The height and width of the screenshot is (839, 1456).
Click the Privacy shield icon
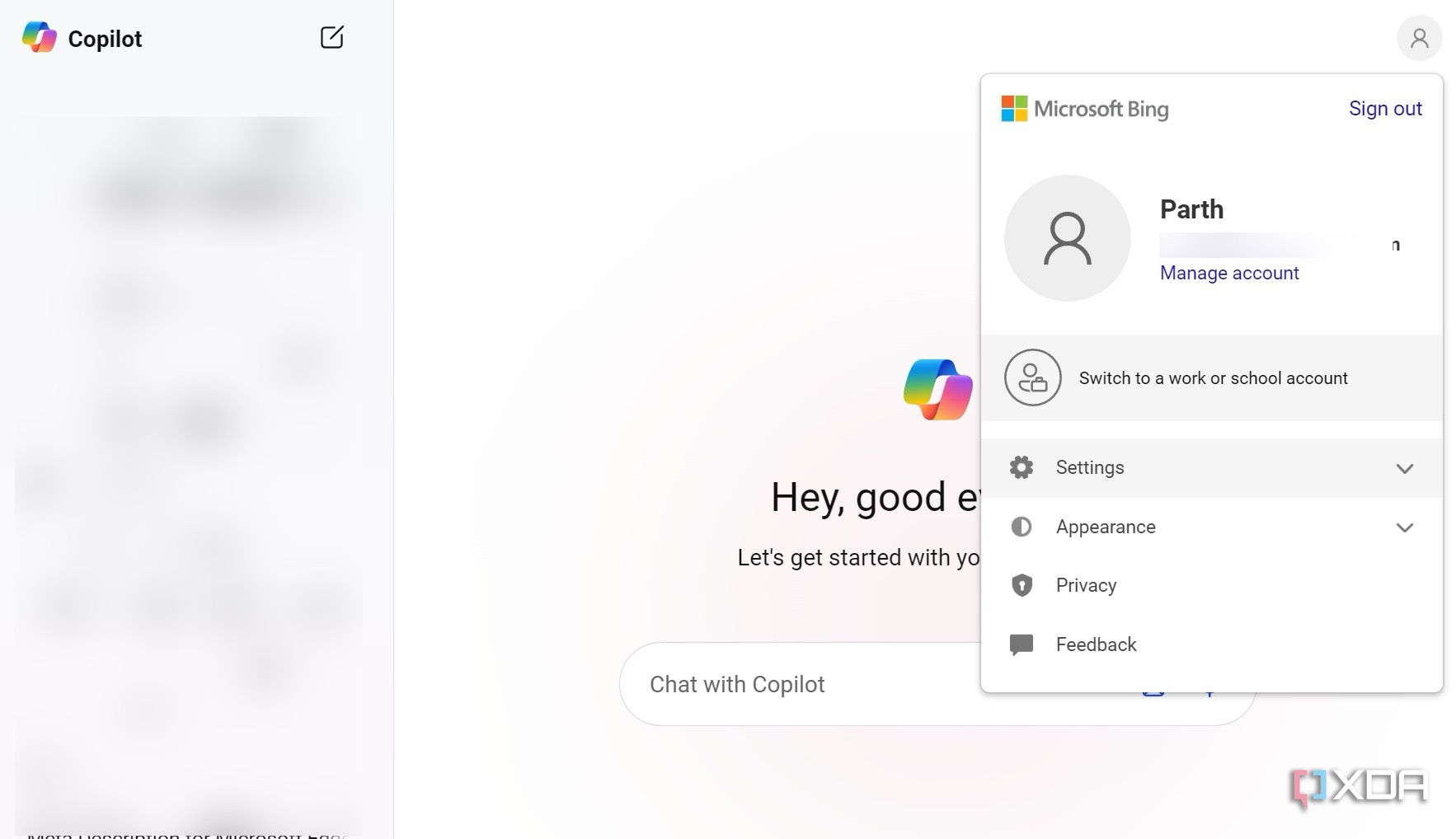tap(1022, 585)
